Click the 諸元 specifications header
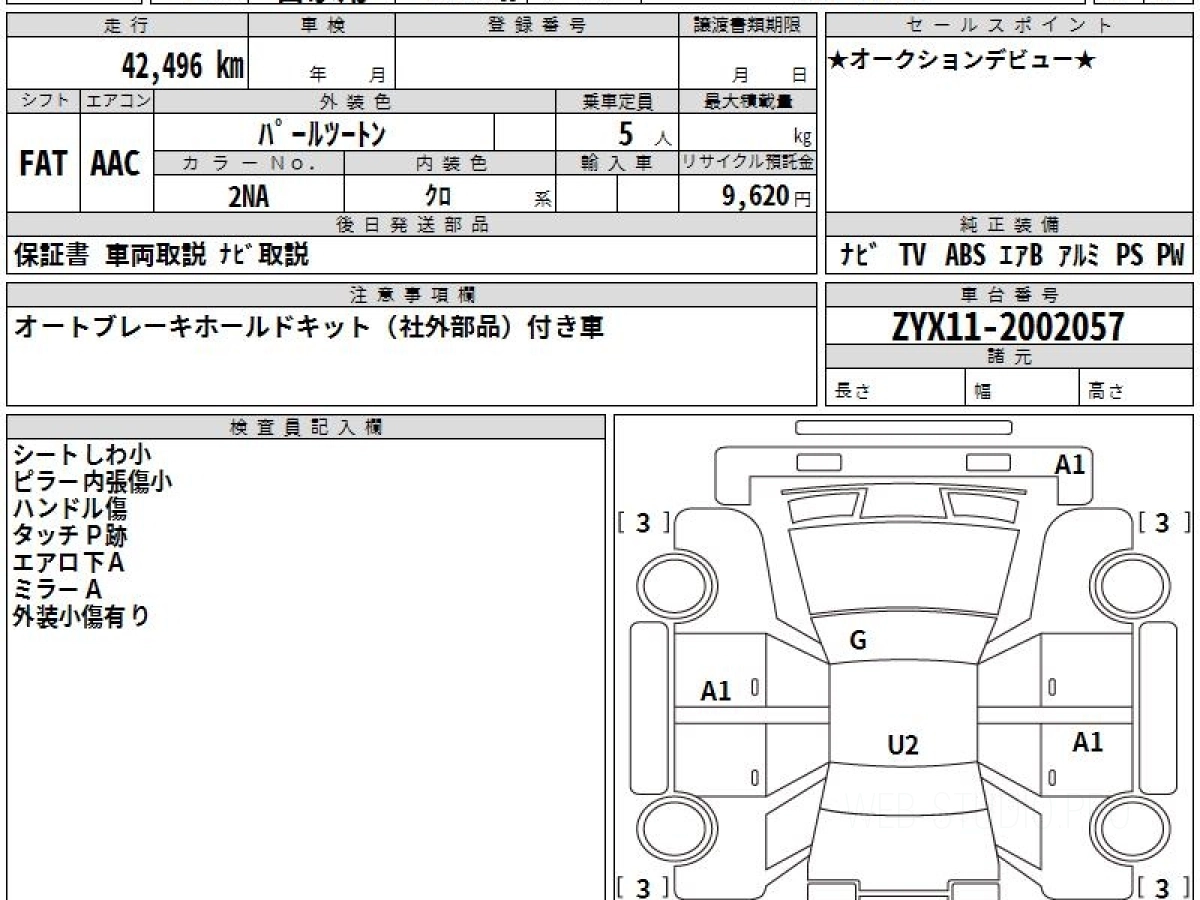1200x900 pixels. [1008, 356]
